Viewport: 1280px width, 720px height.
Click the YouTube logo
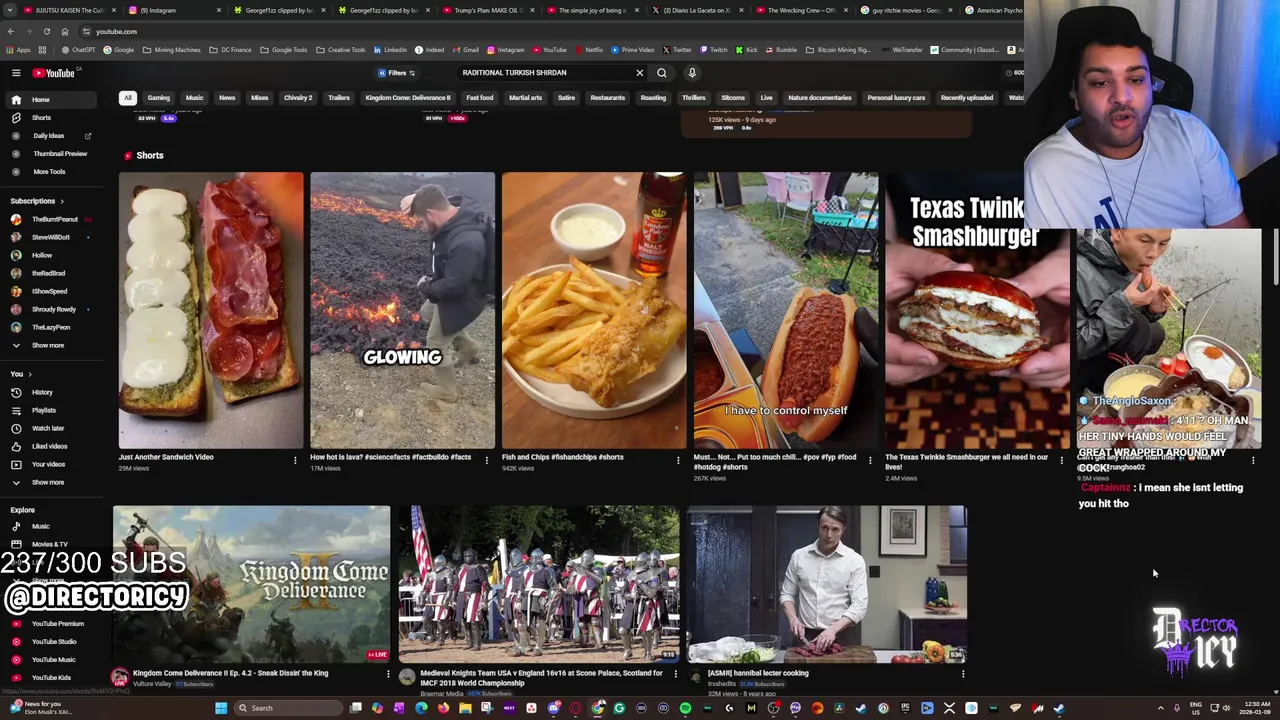pyautogui.click(x=54, y=73)
